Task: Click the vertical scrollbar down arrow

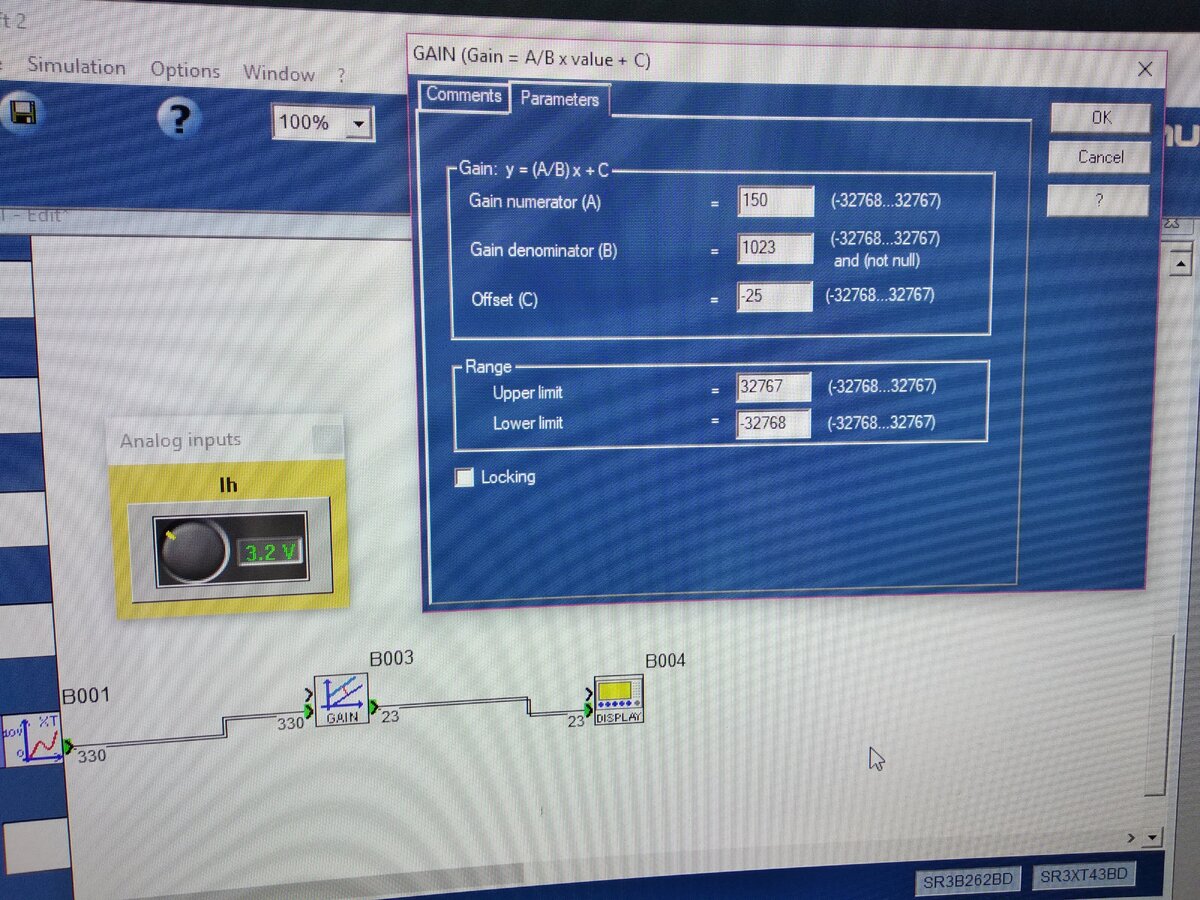Action: click(x=1154, y=837)
